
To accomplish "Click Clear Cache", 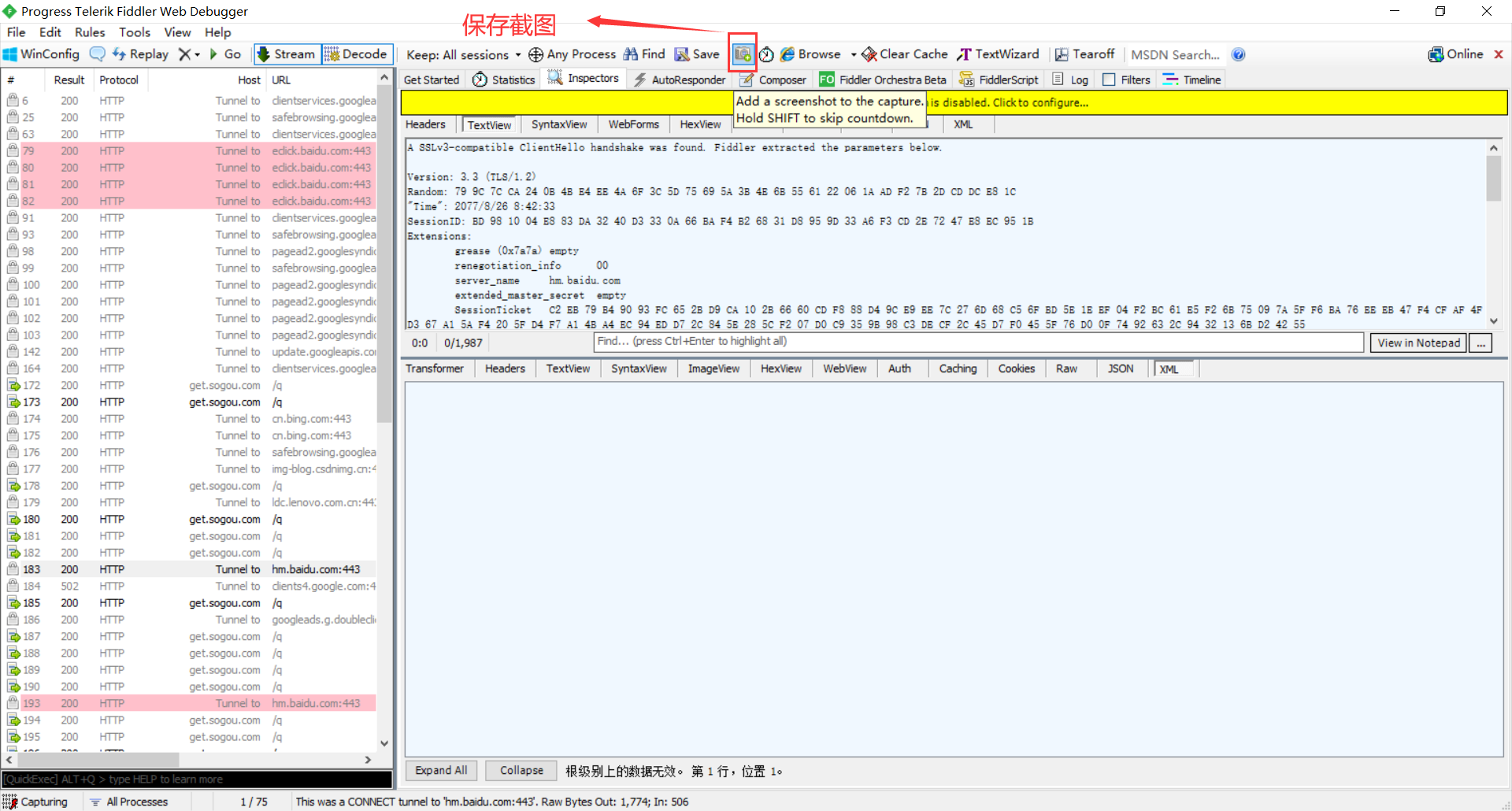I will point(905,54).
